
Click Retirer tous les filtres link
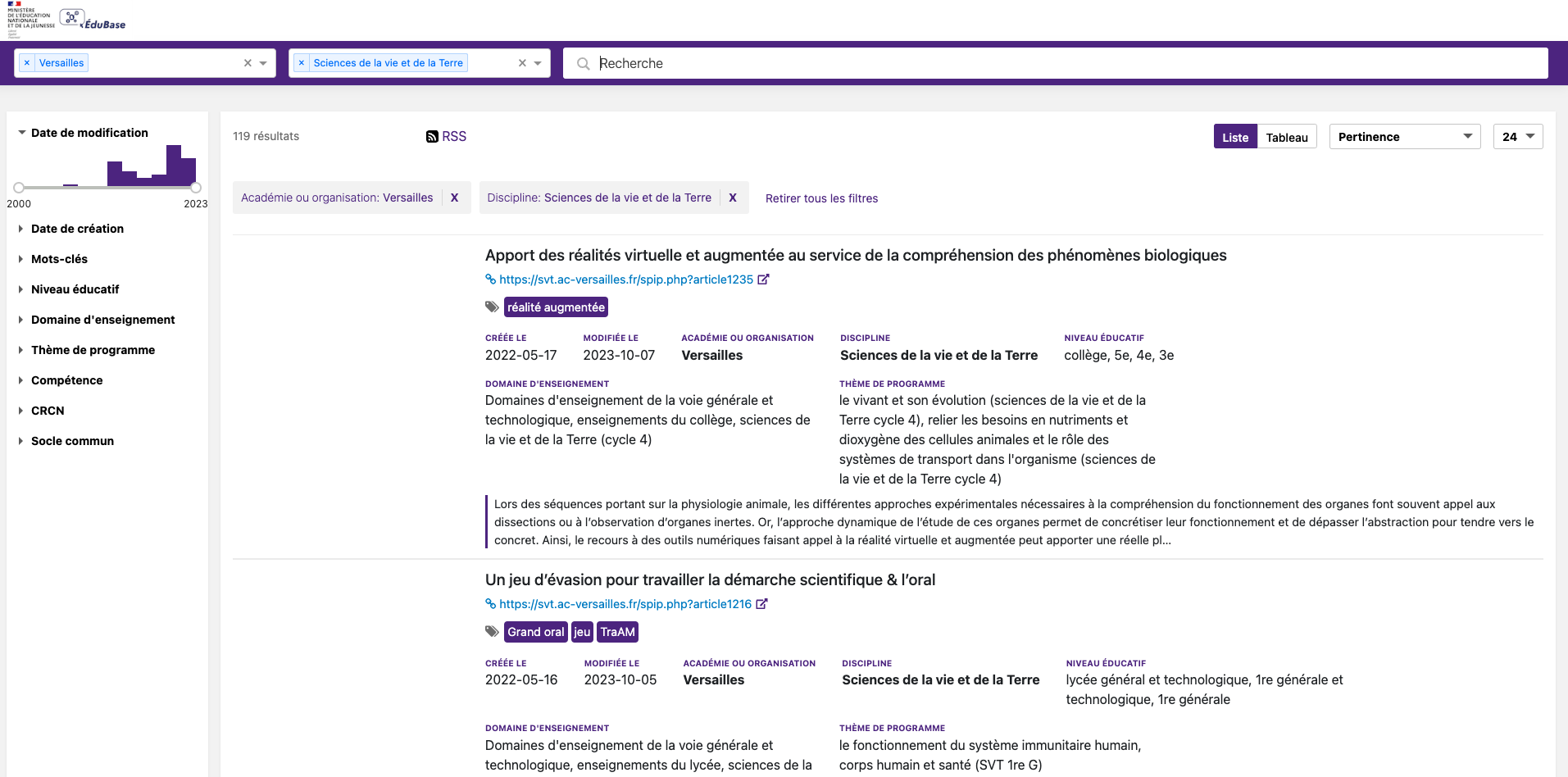(821, 198)
